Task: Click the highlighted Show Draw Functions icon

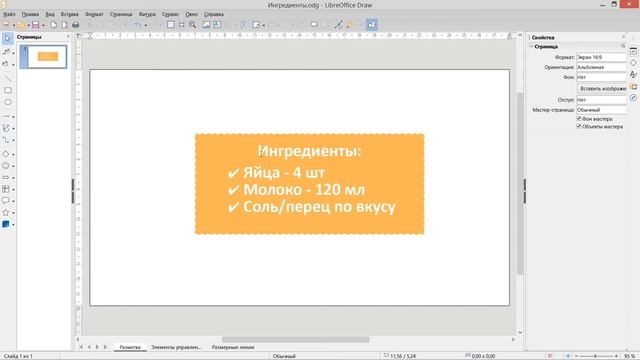Action: (371, 25)
